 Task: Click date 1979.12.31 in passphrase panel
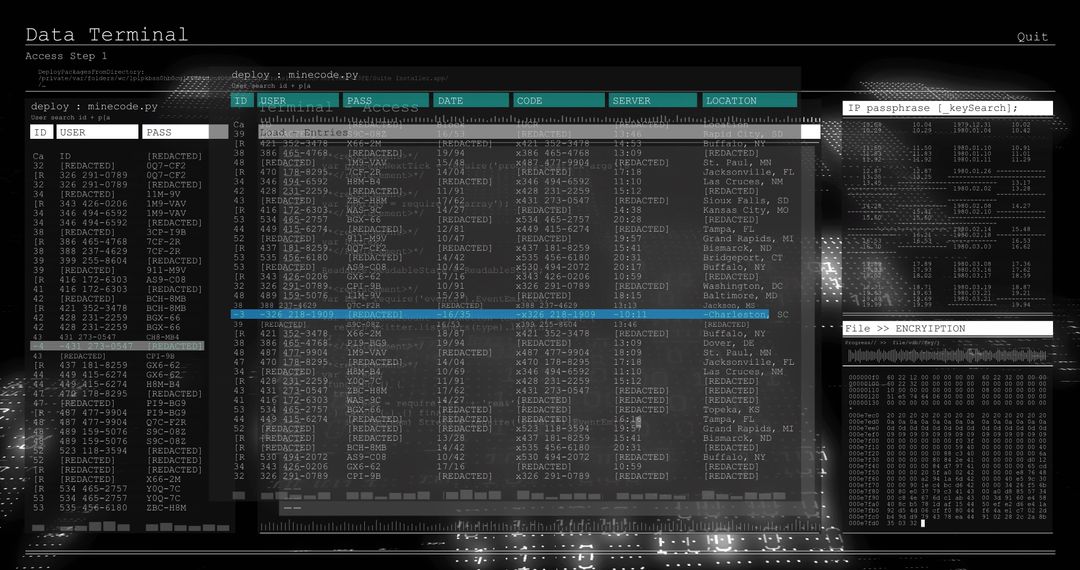click(973, 125)
